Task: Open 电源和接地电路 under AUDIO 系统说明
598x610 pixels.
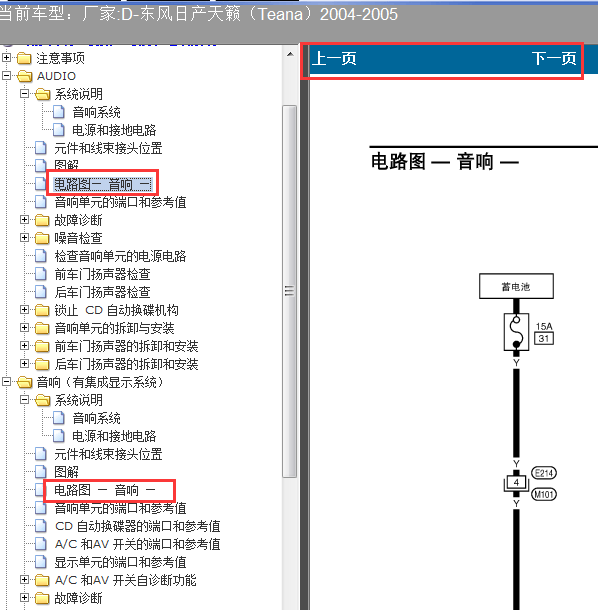Action: (x=114, y=130)
